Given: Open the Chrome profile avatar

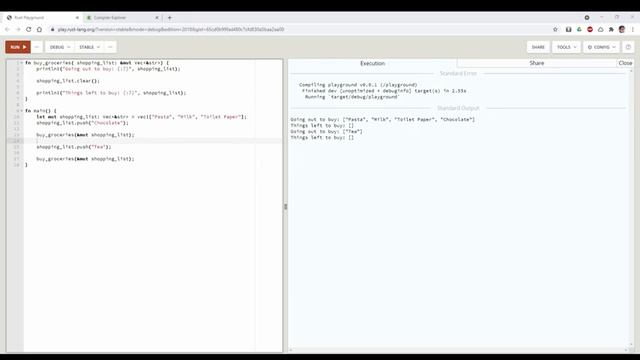Looking at the screenshot, I should pos(622,29).
